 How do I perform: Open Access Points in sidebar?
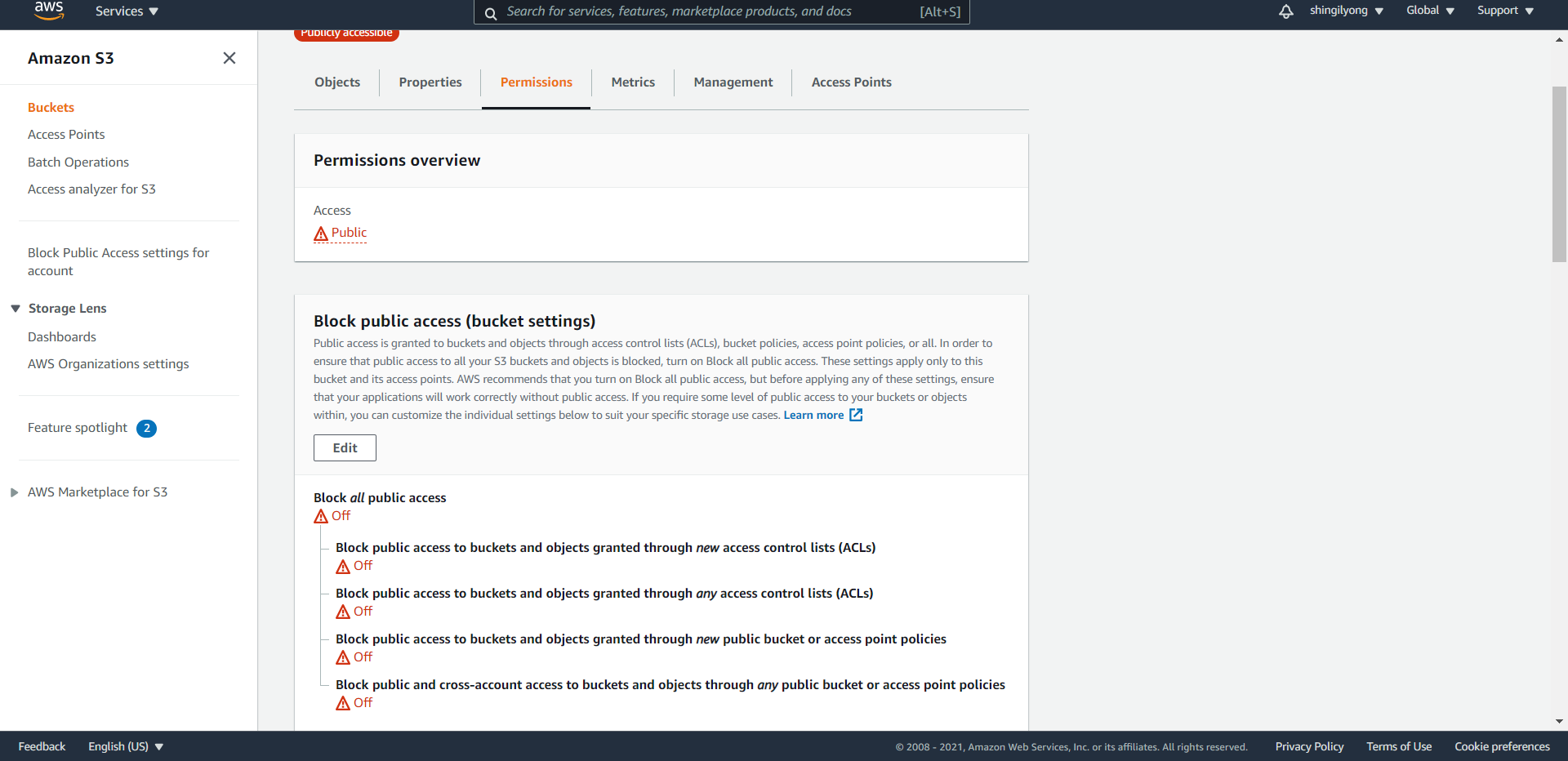tap(66, 135)
